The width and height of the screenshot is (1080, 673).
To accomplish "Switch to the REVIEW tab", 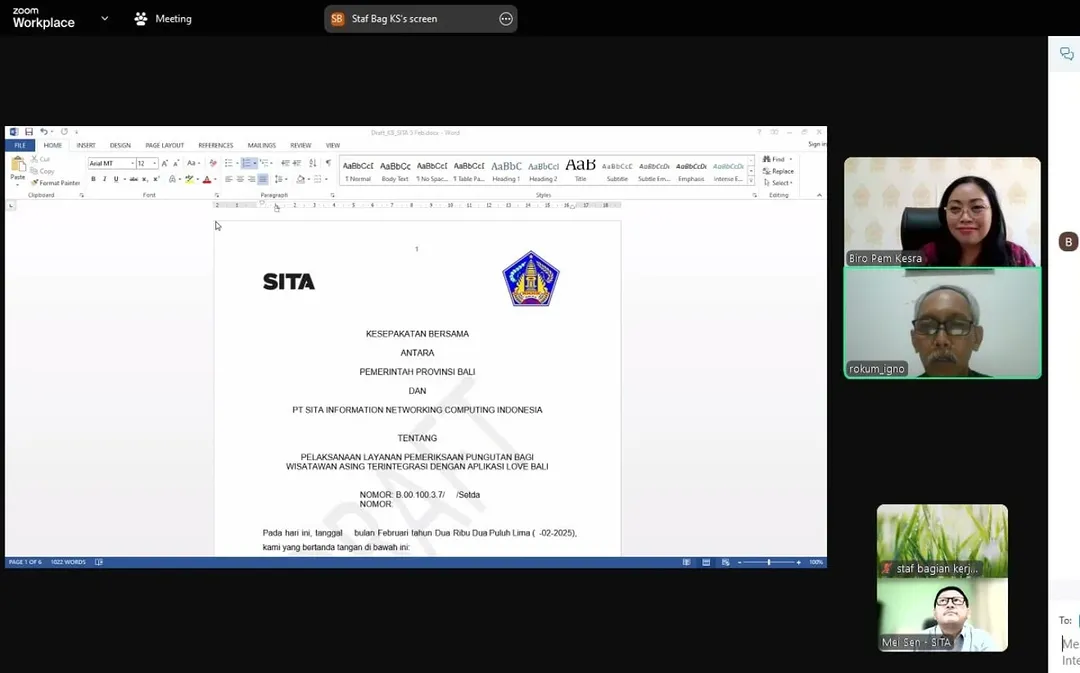I will click(300, 145).
